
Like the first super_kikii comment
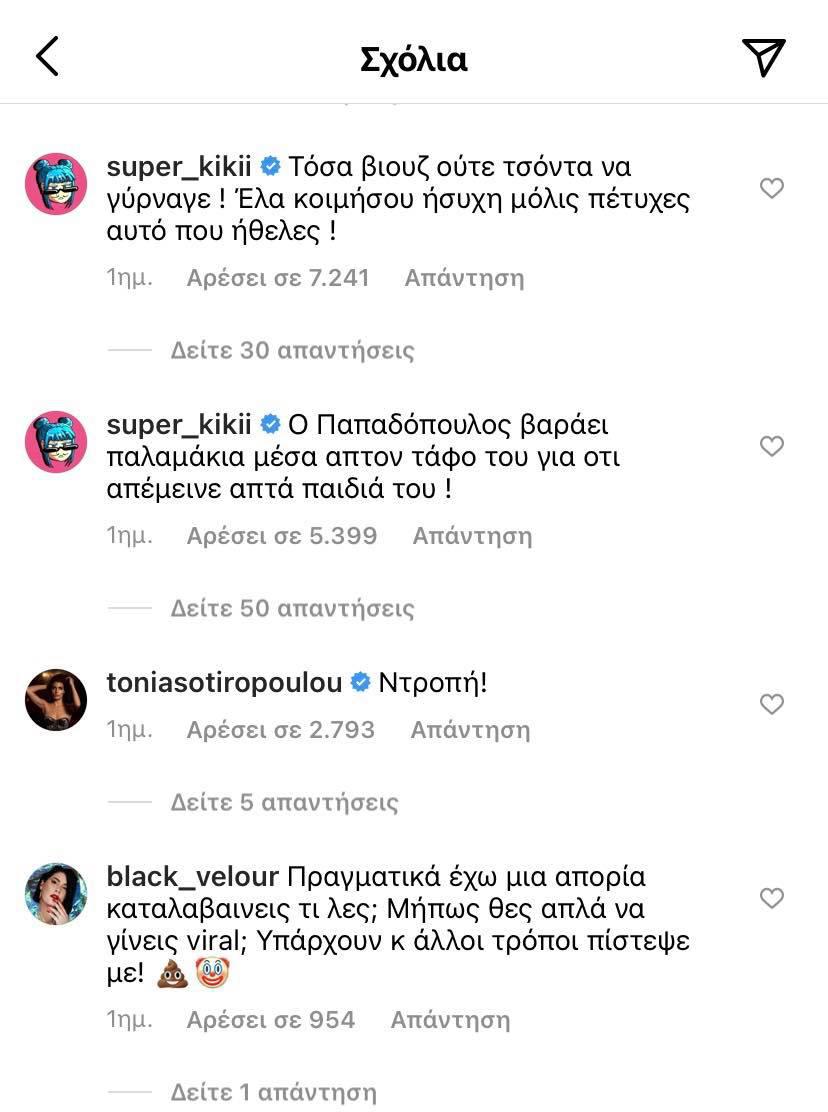(772, 188)
